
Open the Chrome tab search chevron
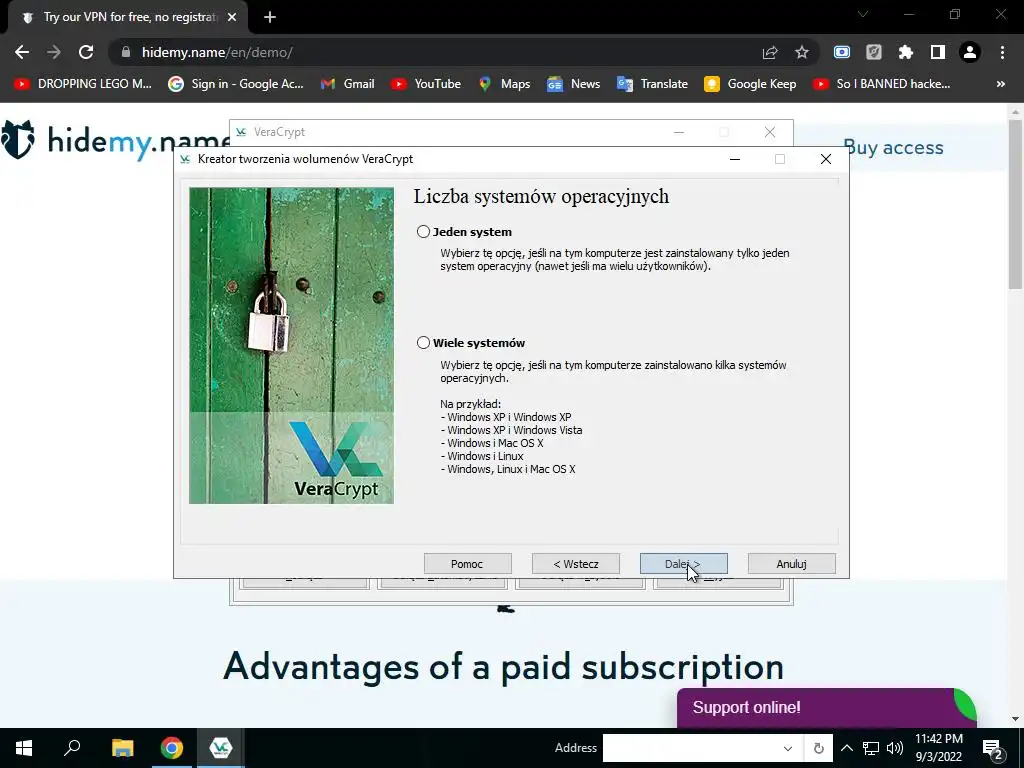[x=863, y=14]
